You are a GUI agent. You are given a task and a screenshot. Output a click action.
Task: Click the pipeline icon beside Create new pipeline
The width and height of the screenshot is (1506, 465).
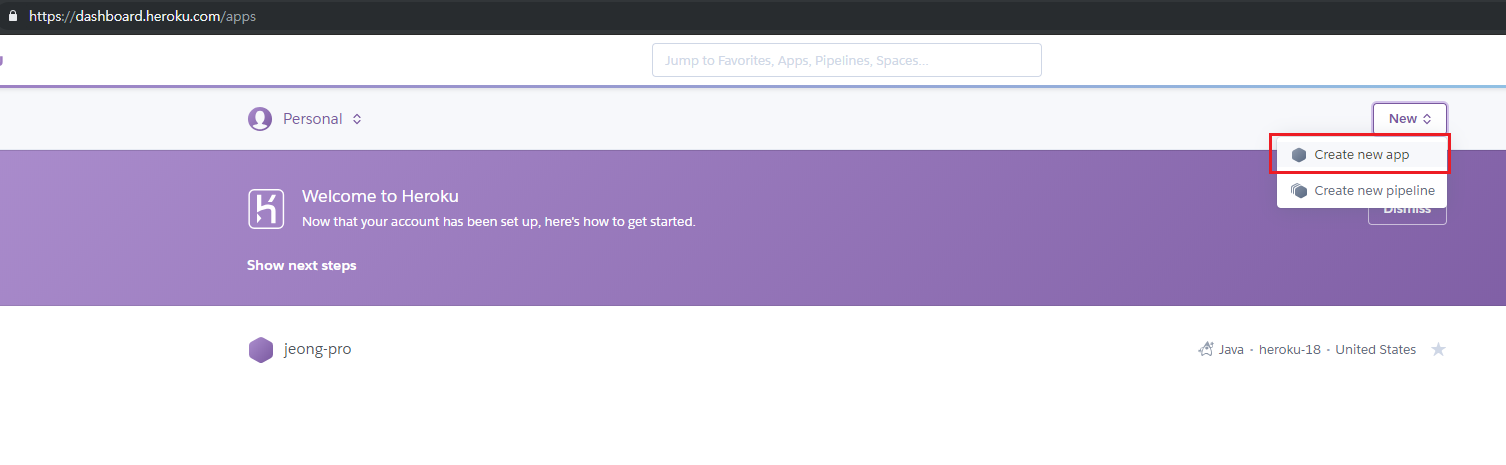[x=1299, y=190]
